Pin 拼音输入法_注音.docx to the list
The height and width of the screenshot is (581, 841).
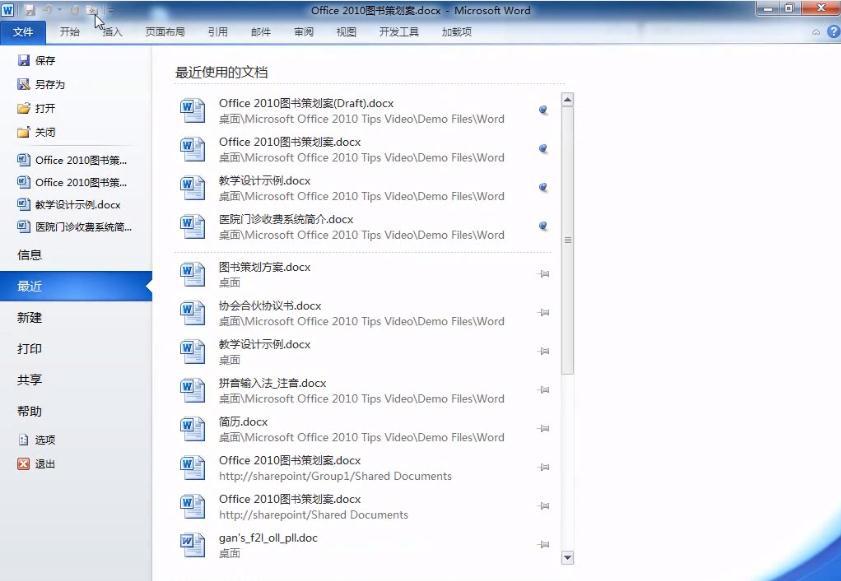pos(543,390)
